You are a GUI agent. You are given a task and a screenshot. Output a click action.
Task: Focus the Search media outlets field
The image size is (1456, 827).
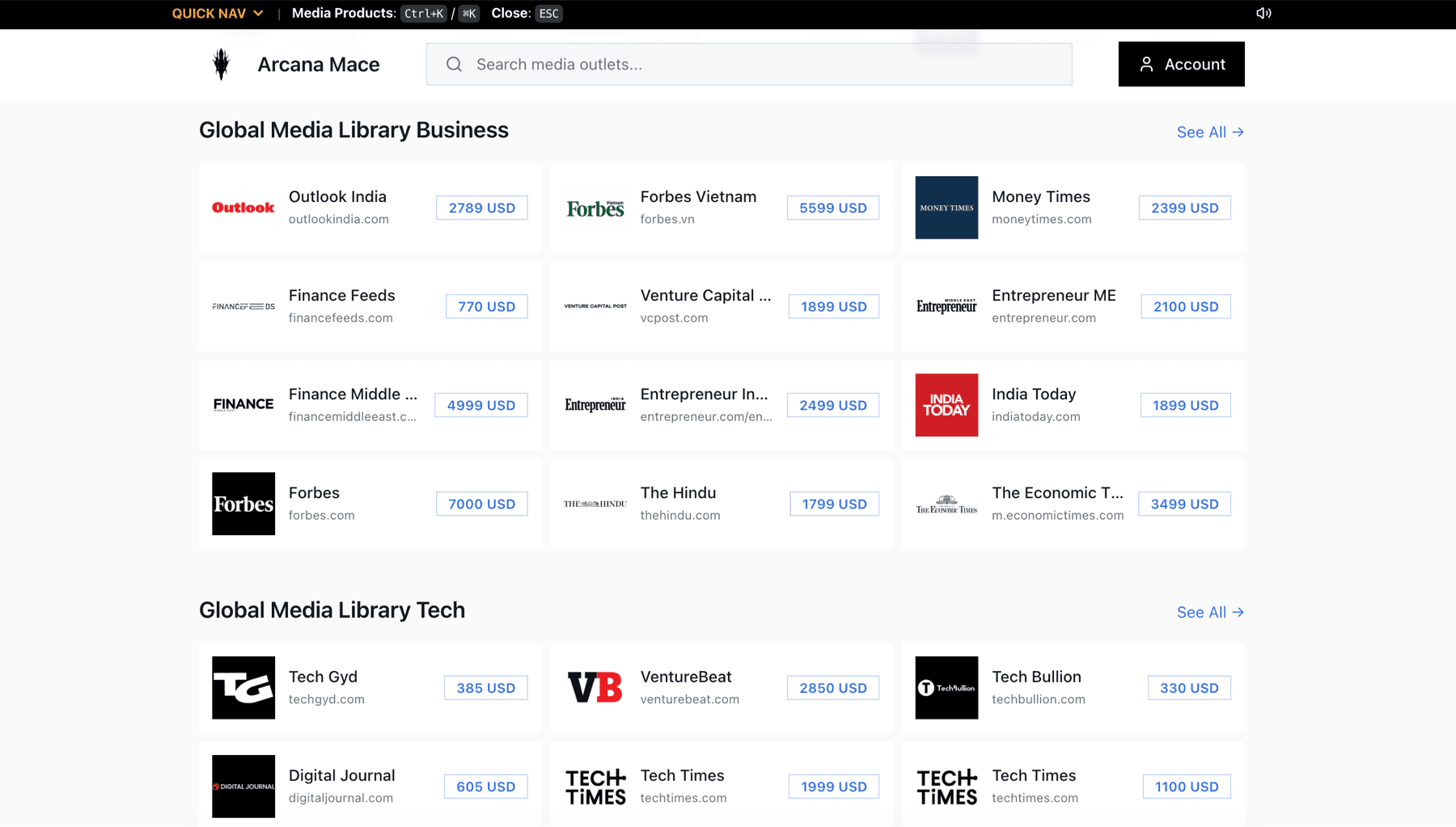[749, 64]
